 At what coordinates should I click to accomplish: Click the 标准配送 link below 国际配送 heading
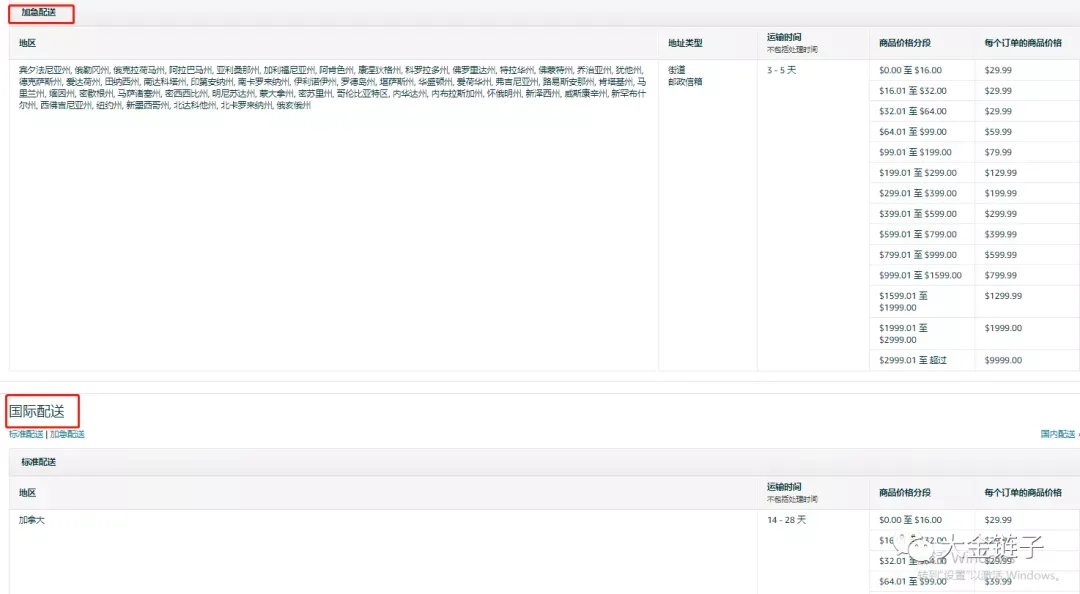(x=26, y=434)
